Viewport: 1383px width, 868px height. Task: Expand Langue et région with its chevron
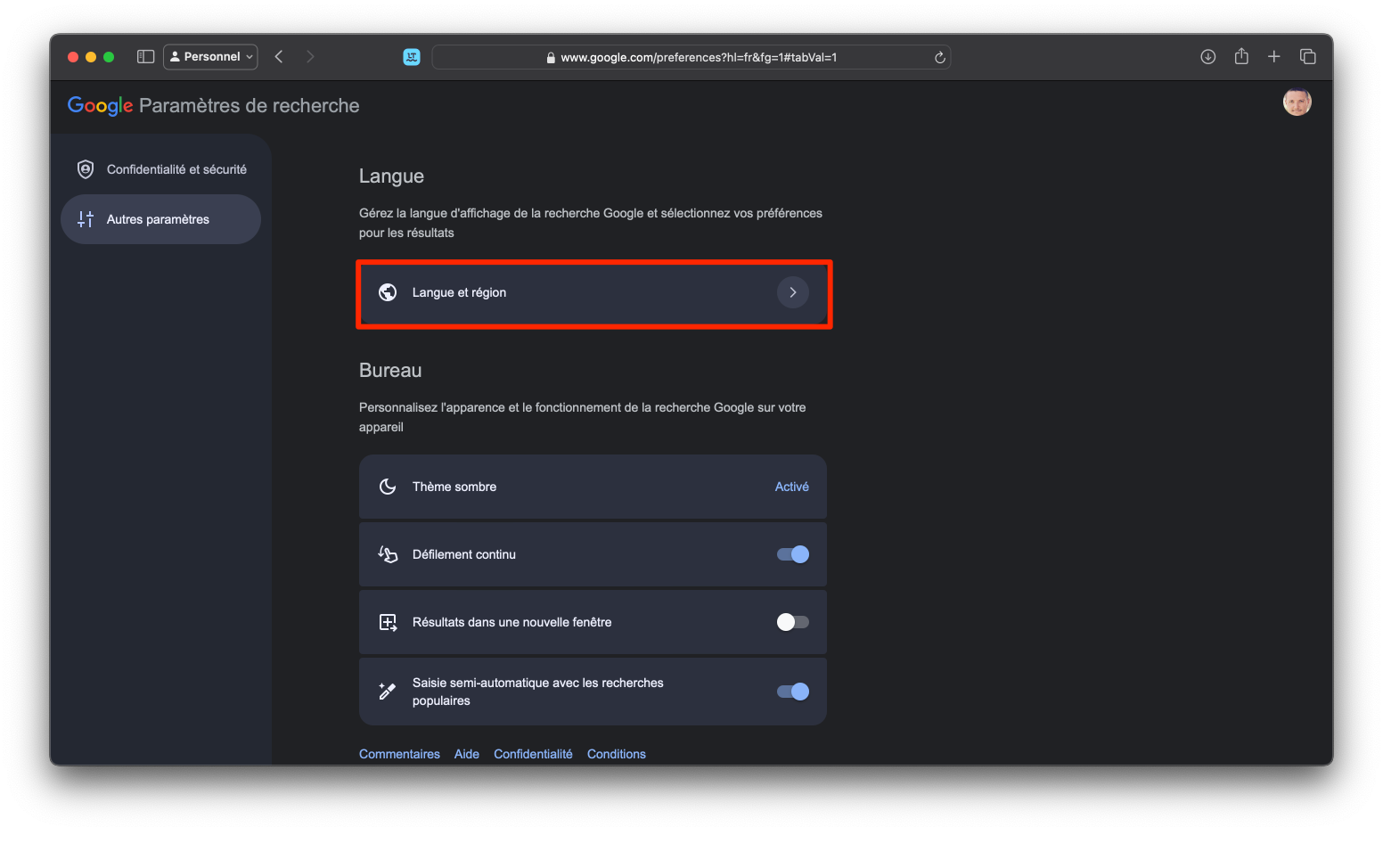pos(793,292)
